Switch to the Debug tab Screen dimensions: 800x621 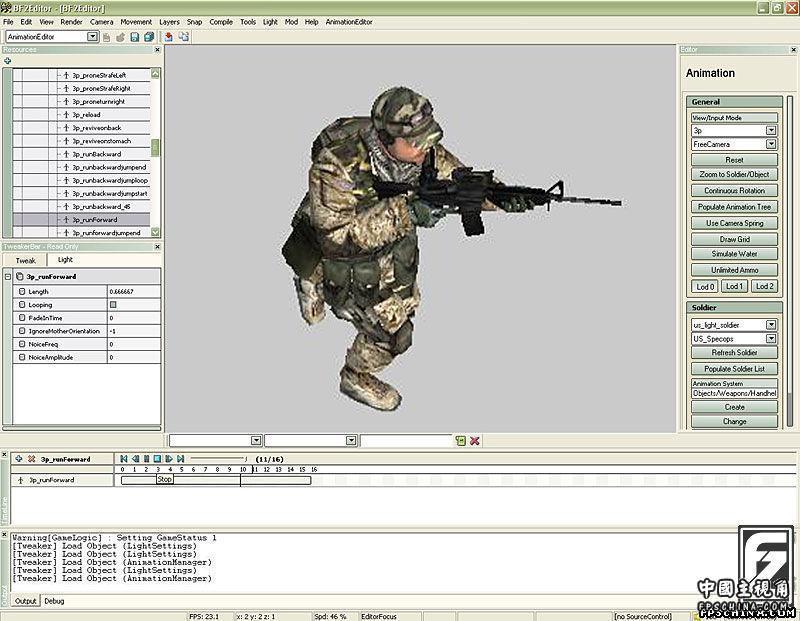54,601
